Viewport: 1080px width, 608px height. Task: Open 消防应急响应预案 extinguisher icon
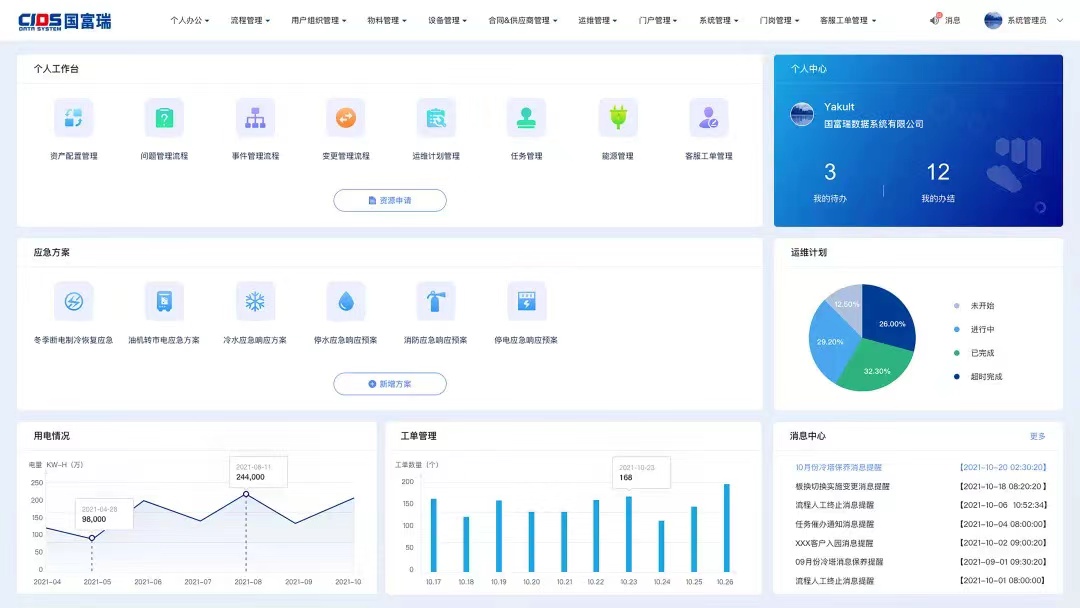click(436, 301)
